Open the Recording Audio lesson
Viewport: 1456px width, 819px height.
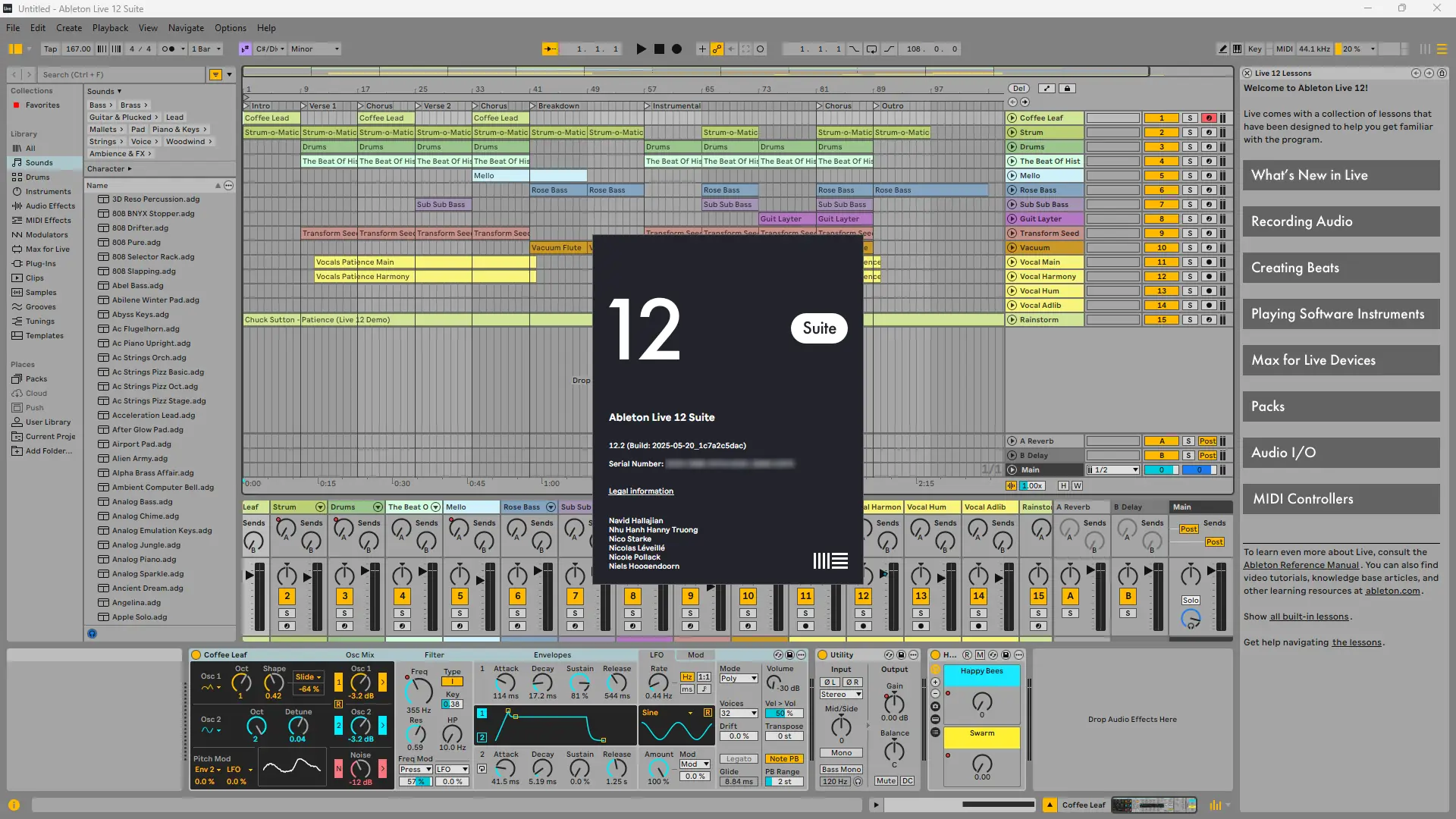1341,221
